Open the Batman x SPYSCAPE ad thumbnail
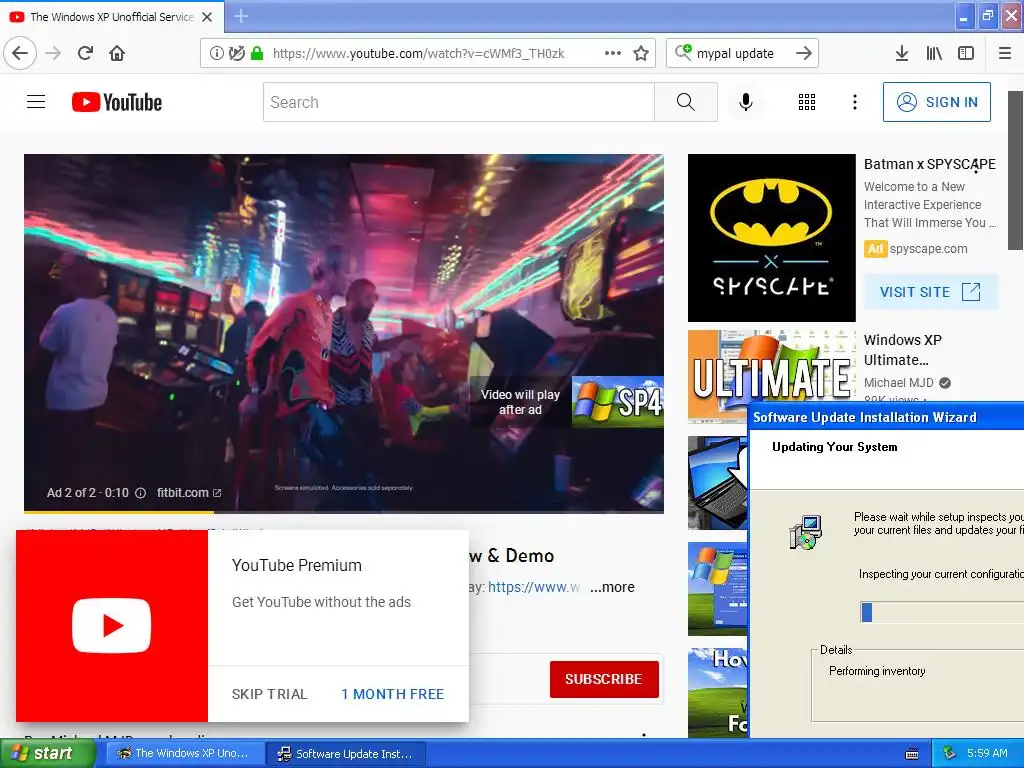 tap(771, 238)
